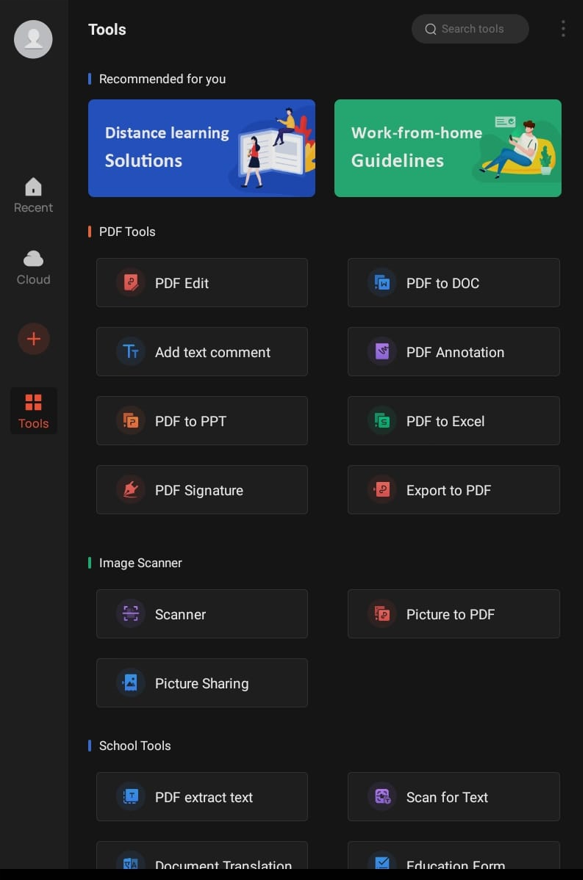Viewport: 583px width, 880px height.
Task: Click the Recommended for you heading
Action: tap(162, 79)
